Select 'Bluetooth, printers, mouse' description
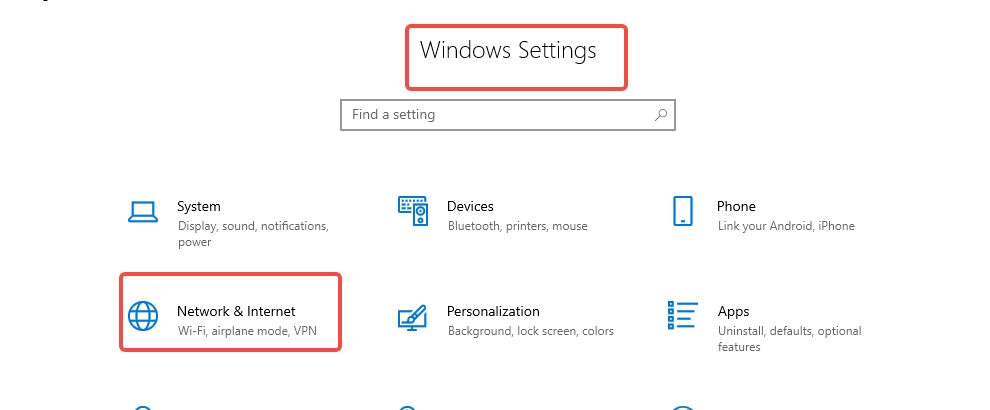The width and height of the screenshot is (990, 410). 517,226
